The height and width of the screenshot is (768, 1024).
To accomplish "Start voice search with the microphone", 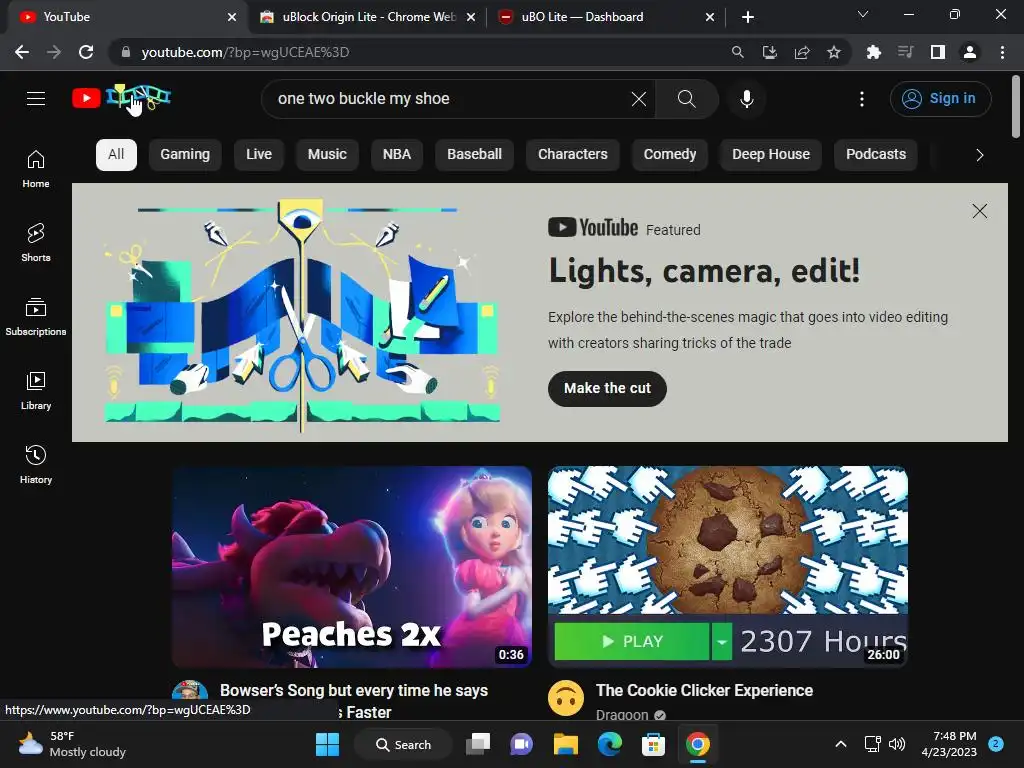I will tap(747, 99).
